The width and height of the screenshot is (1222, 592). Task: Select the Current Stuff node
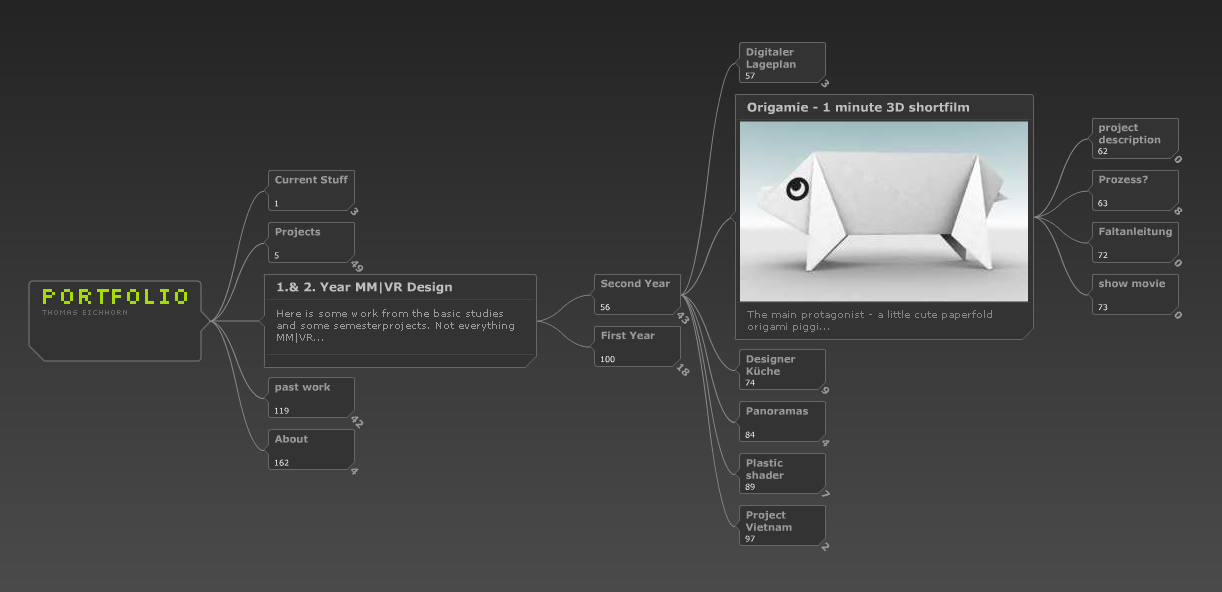(x=311, y=191)
